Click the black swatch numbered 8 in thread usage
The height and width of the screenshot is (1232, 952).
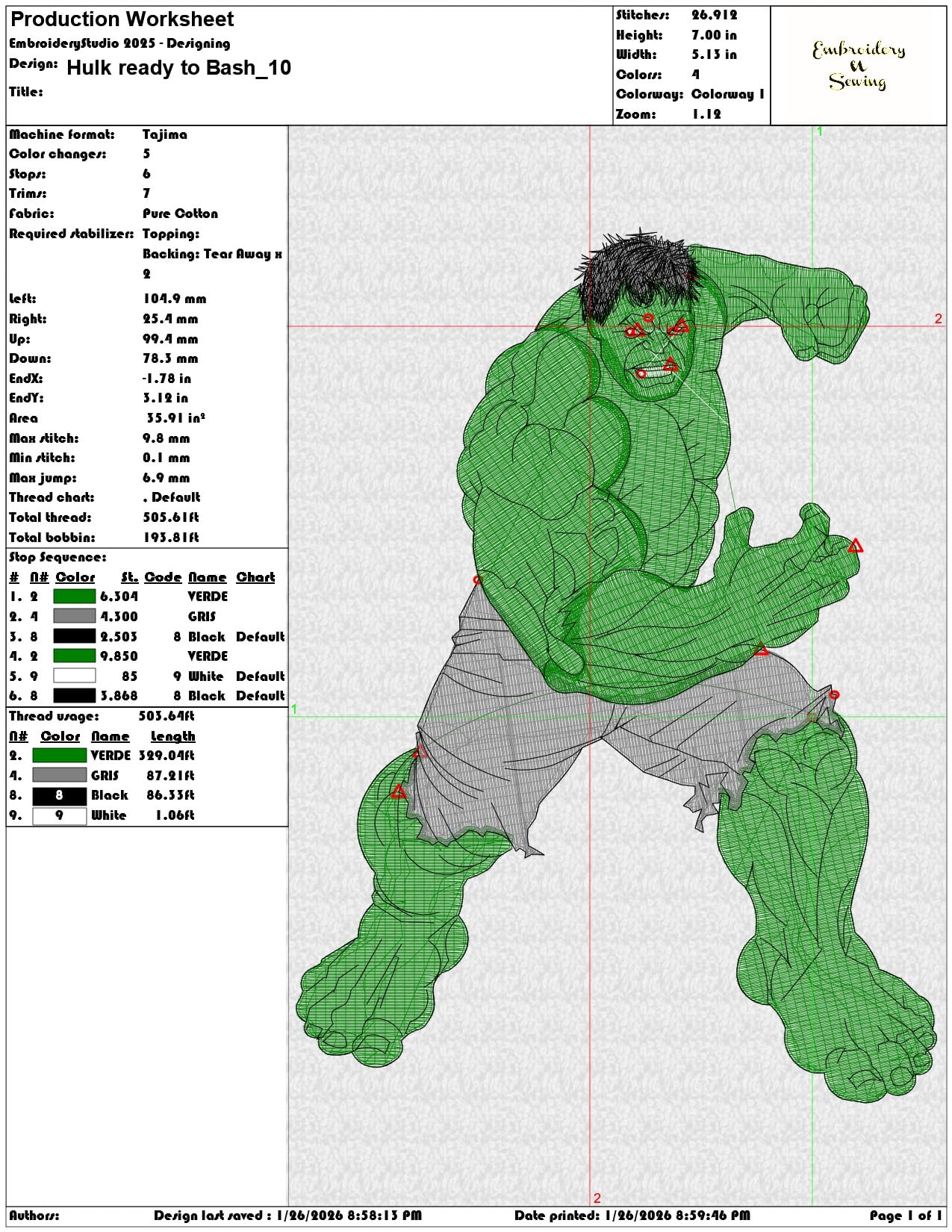pyautogui.click(x=59, y=795)
